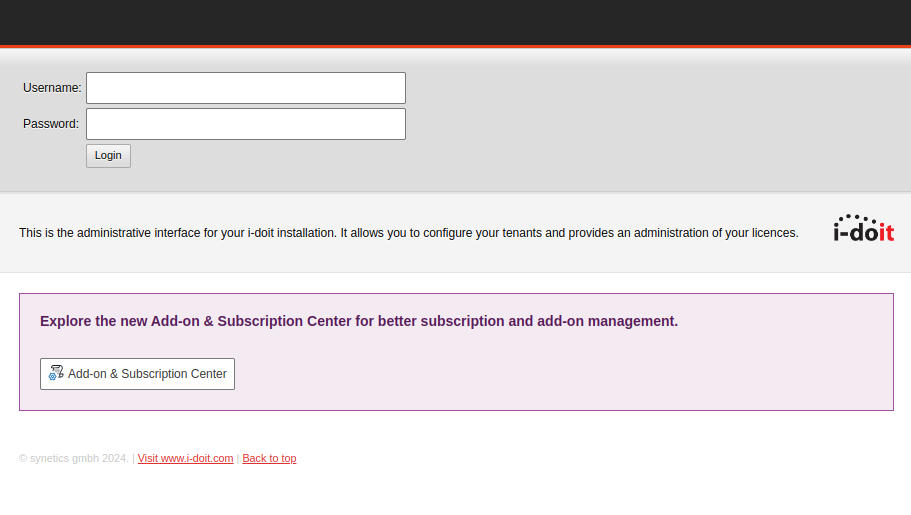911x515 pixels.
Task: Click the Back to top link
Action: (269, 458)
